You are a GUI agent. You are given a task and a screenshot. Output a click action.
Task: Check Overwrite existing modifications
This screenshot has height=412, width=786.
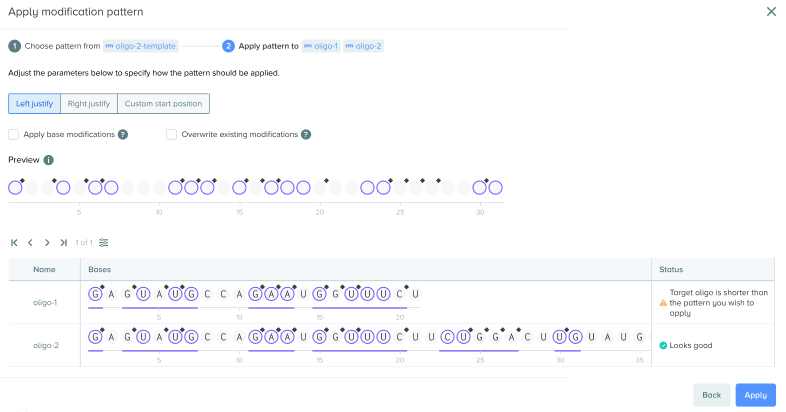(x=171, y=134)
